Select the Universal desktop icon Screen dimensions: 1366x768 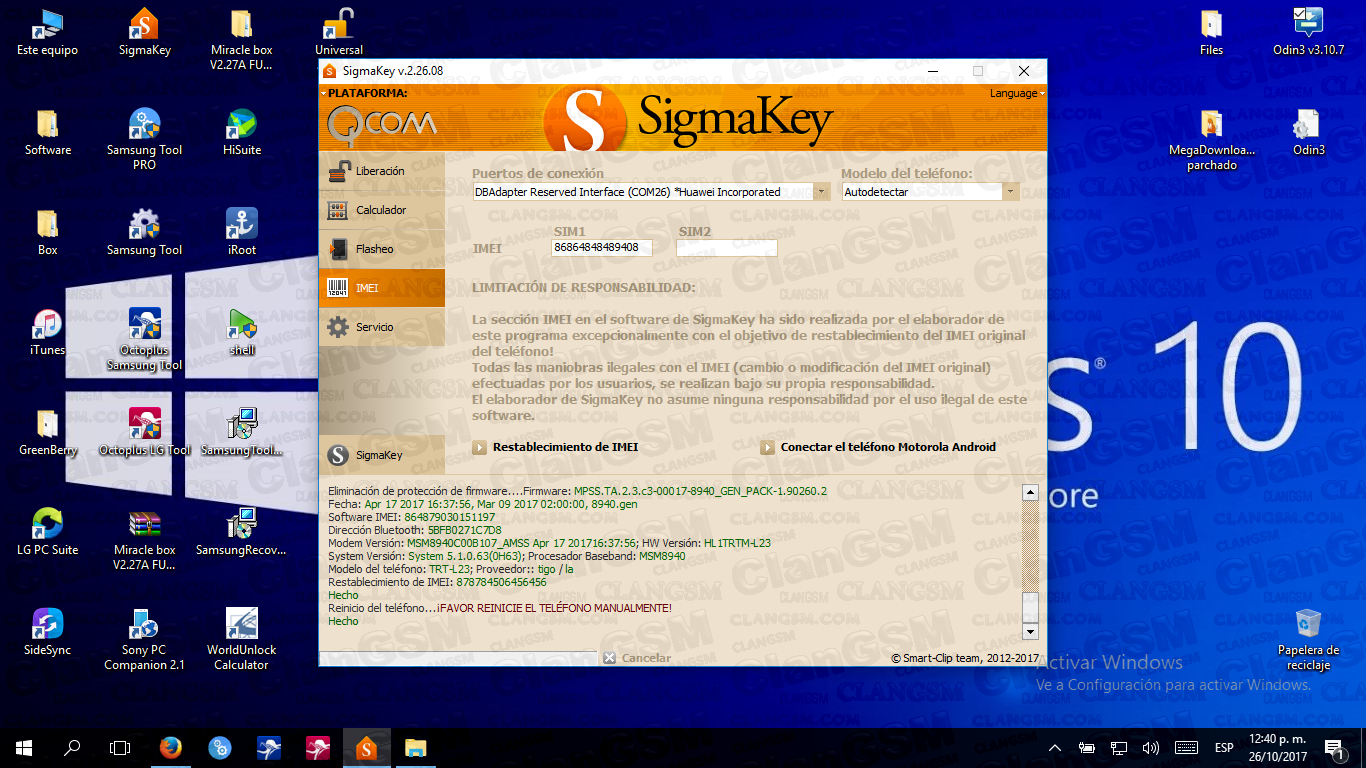339,32
